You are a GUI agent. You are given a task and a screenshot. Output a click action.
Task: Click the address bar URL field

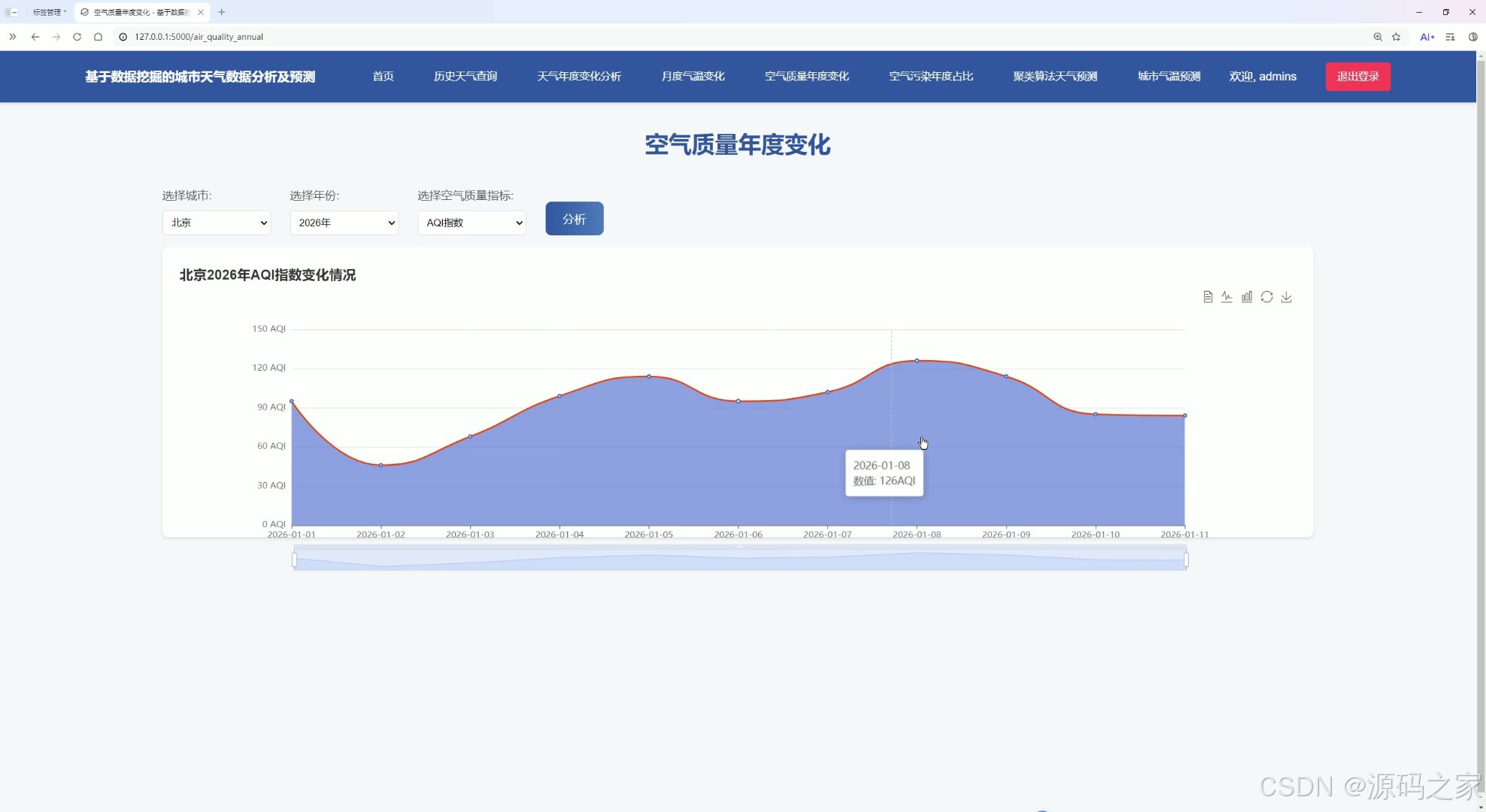pyautogui.click(x=451, y=37)
